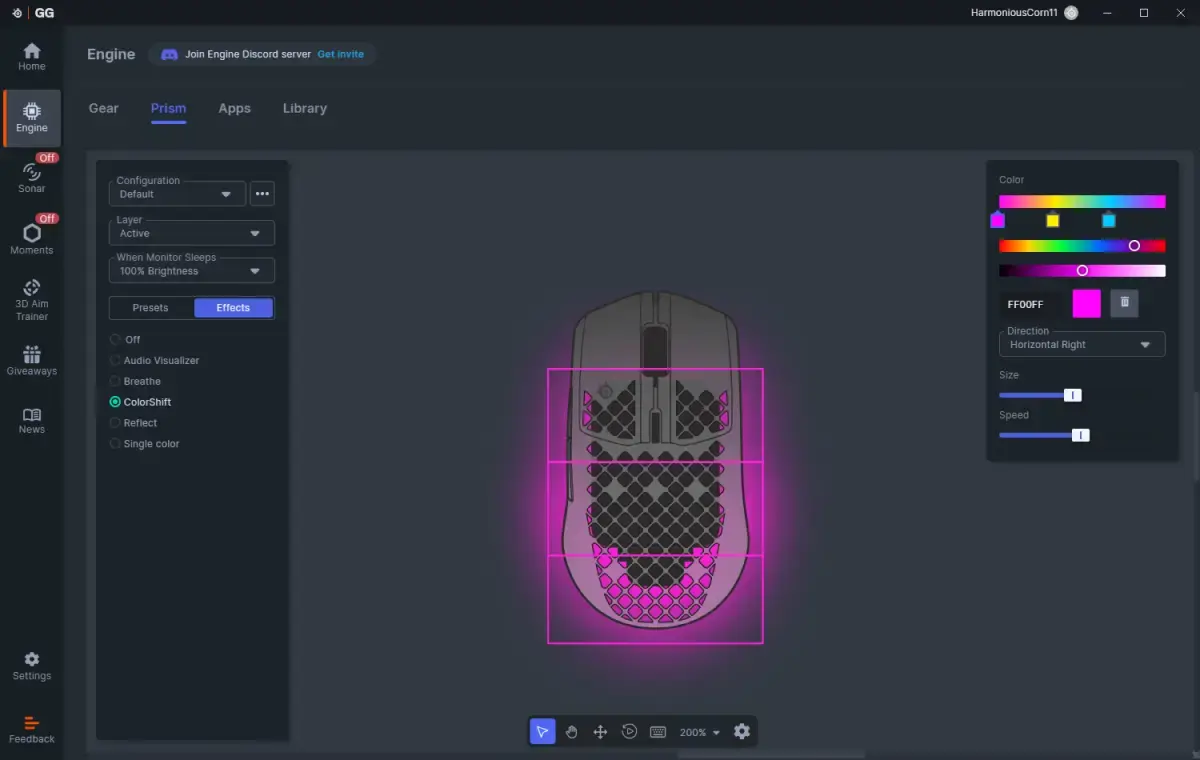Image resolution: width=1200 pixels, height=760 pixels.
Task: Click the Size slider handle
Action: (x=1073, y=395)
